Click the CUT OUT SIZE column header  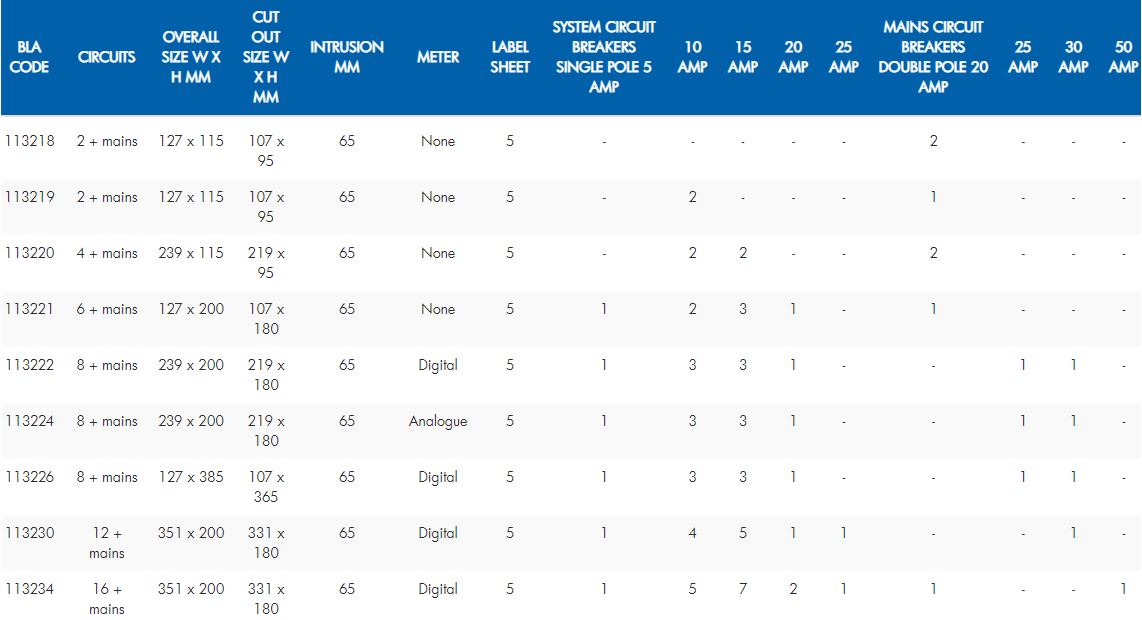pos(266,57)
